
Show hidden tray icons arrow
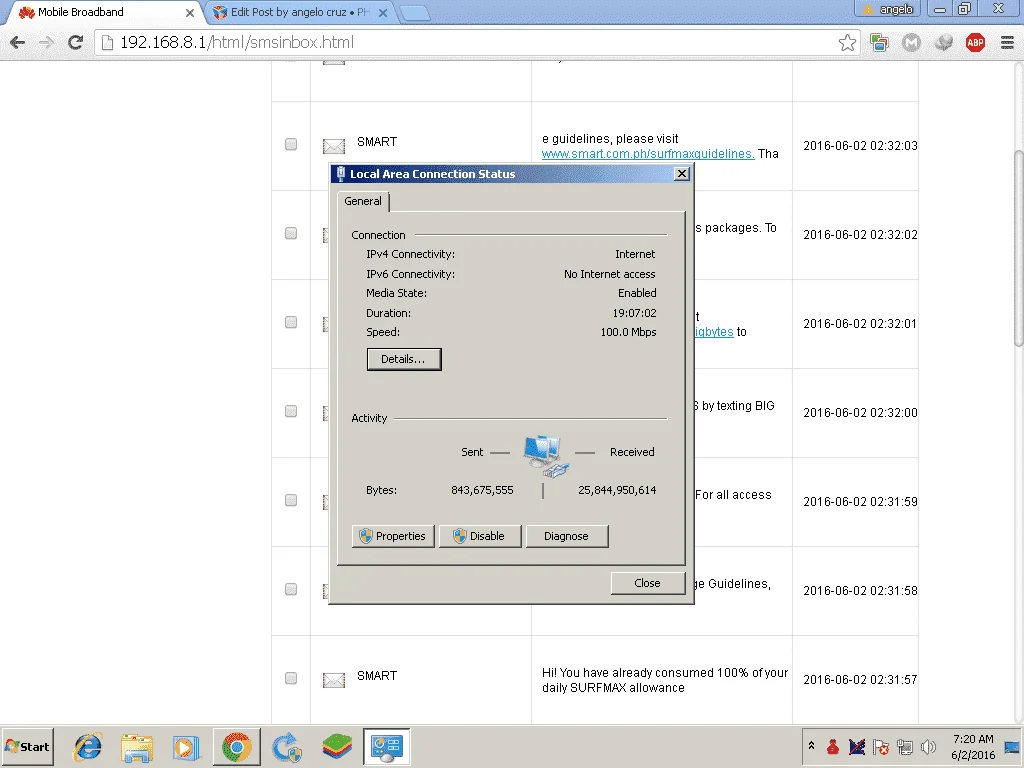point(811,746)
